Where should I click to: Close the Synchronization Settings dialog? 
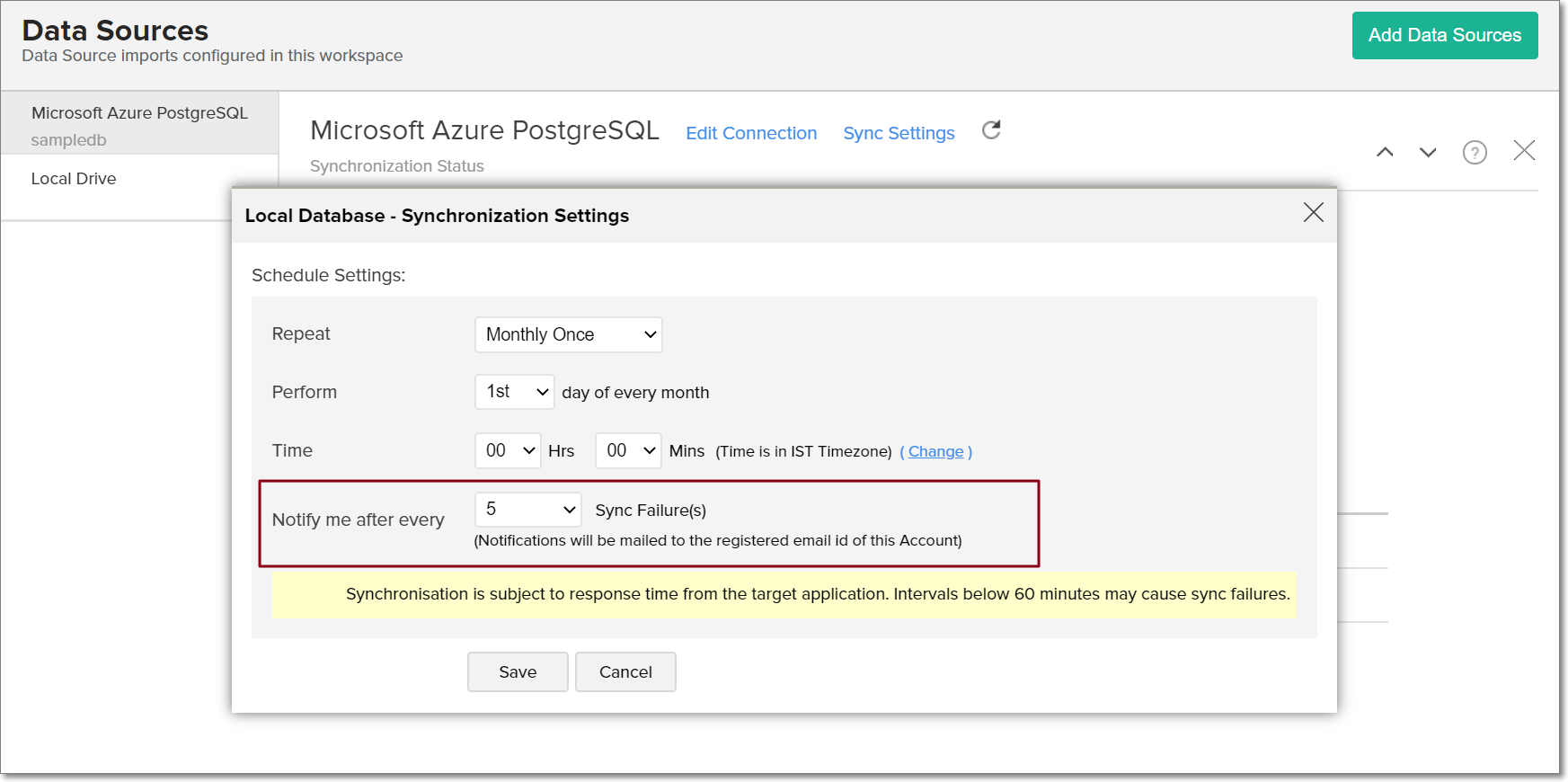pyautogui.click(x=1313, y=212)
